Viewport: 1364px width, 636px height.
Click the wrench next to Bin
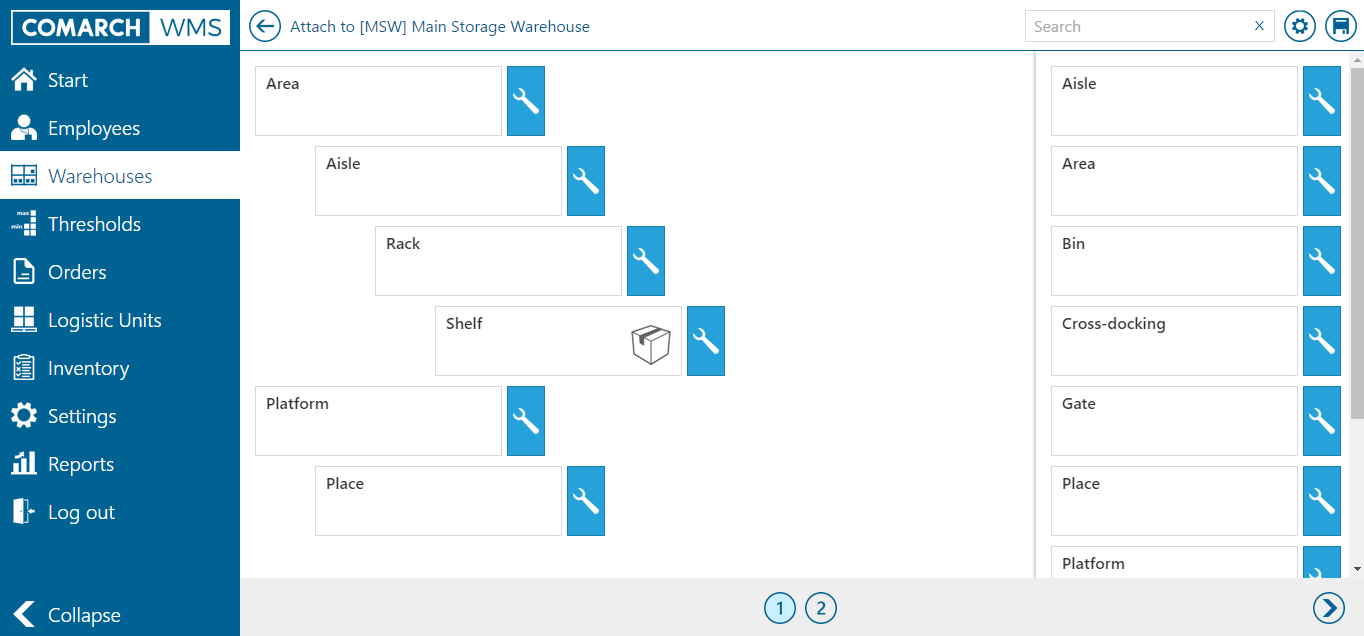coord(1321,261)
